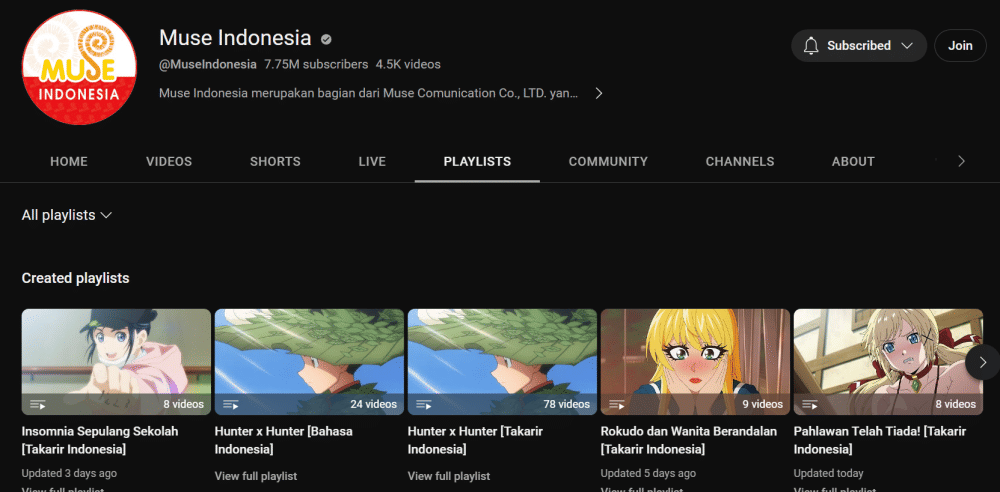Click the channel description text

[x=369, y=93]
